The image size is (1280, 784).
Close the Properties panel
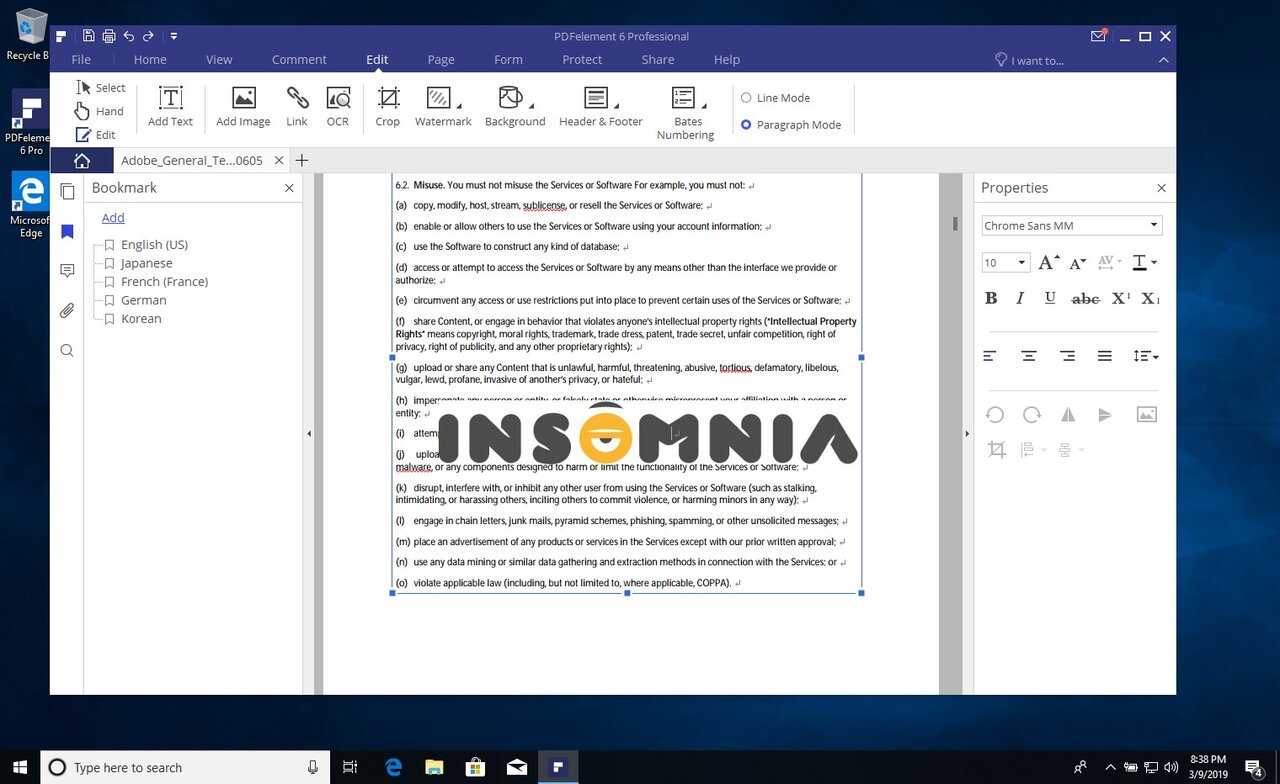pos(1161,188)
